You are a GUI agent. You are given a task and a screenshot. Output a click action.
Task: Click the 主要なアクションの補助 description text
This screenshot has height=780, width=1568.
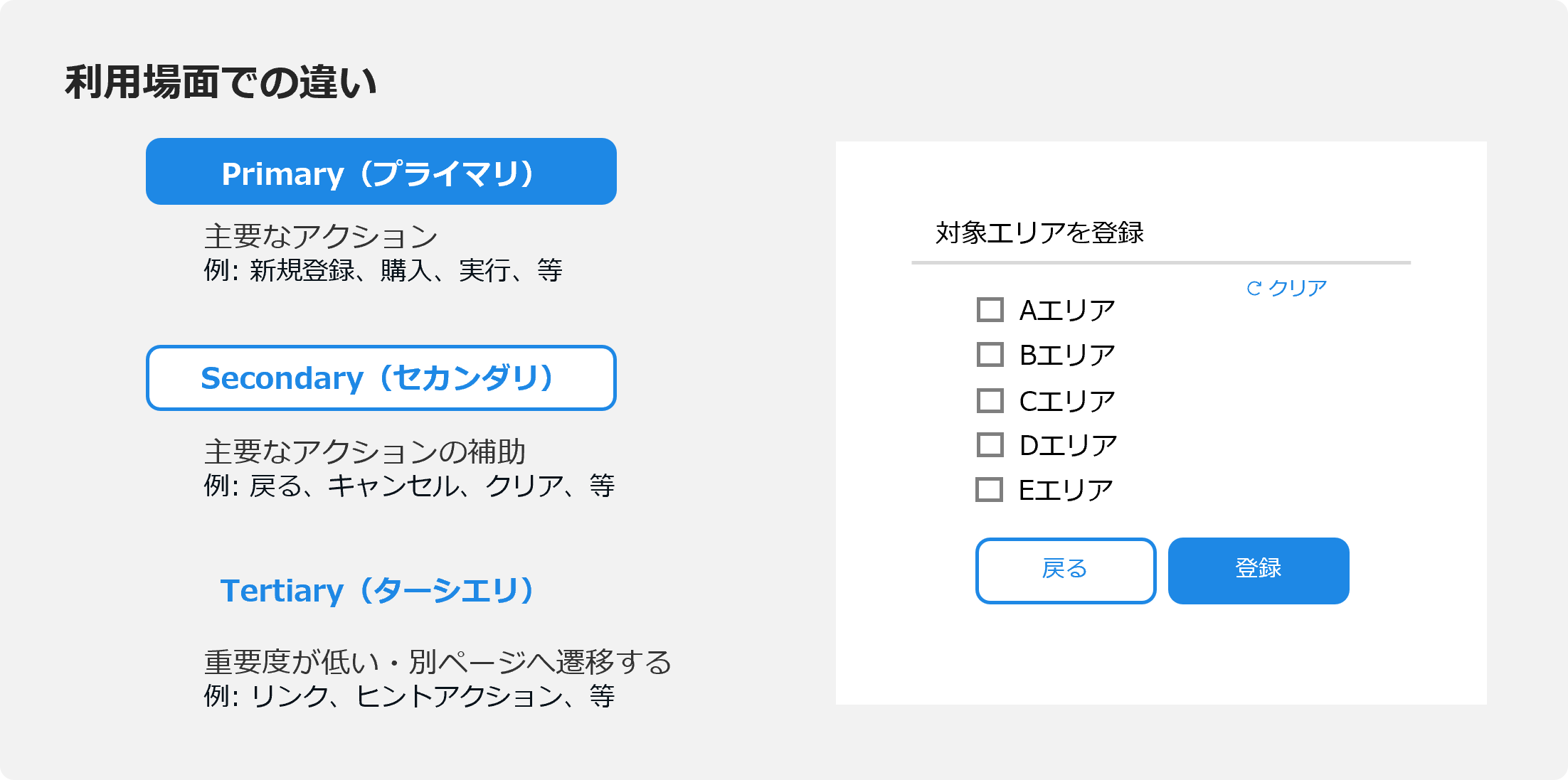pyautogui.click(x=364, y=452)
